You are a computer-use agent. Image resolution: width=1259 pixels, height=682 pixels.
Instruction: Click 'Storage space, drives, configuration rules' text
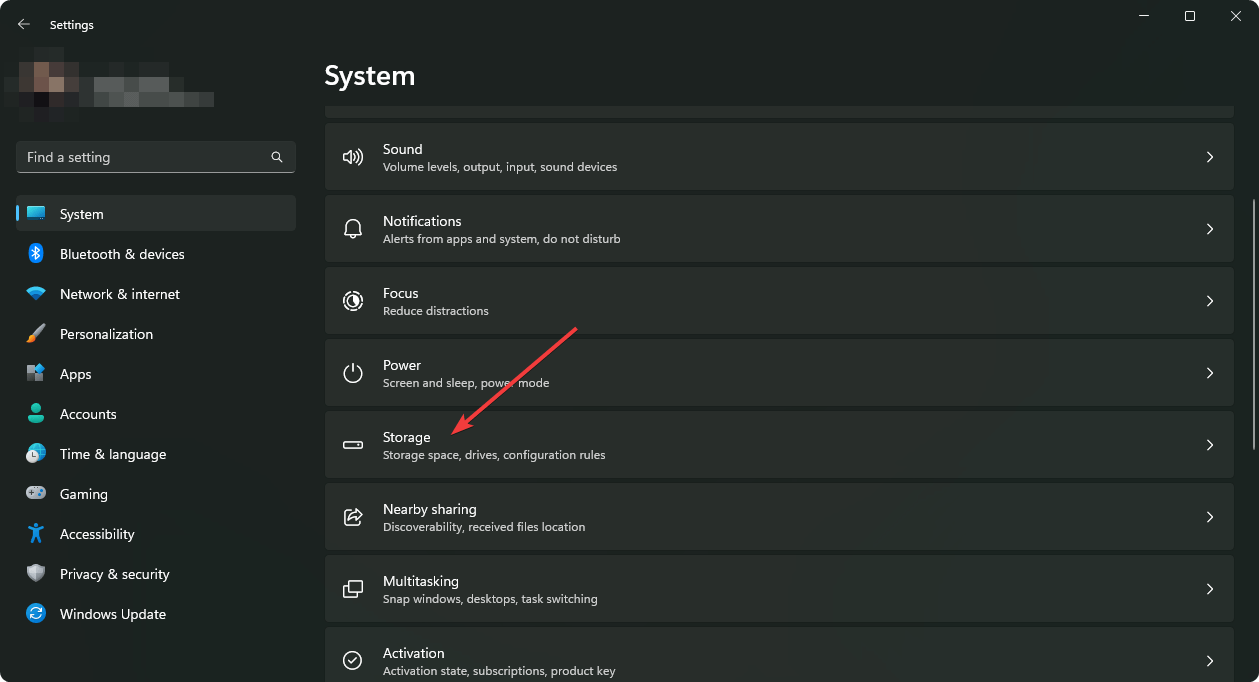coord(494,455)
